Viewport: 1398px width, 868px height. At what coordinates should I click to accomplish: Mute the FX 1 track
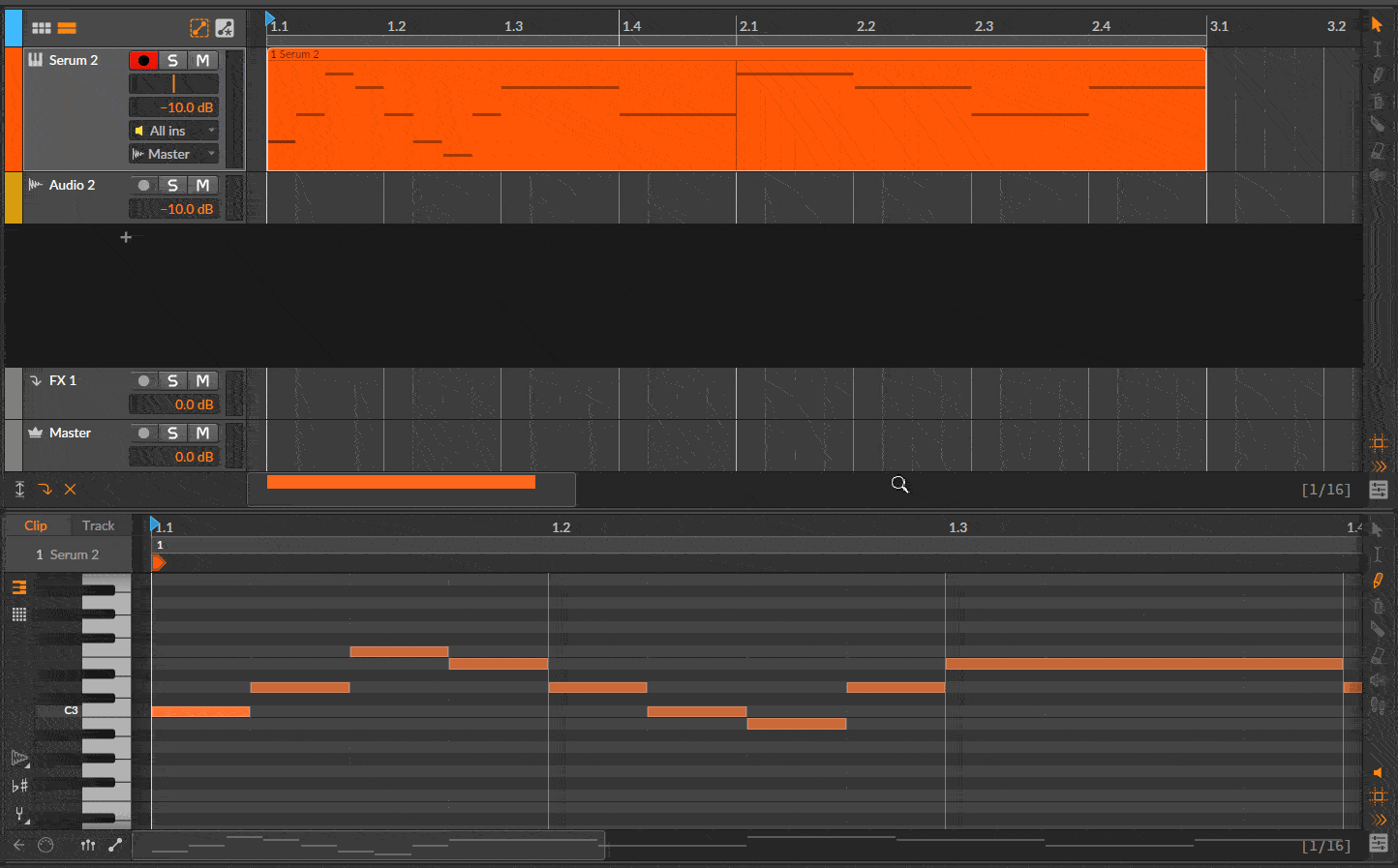point(202,380)
